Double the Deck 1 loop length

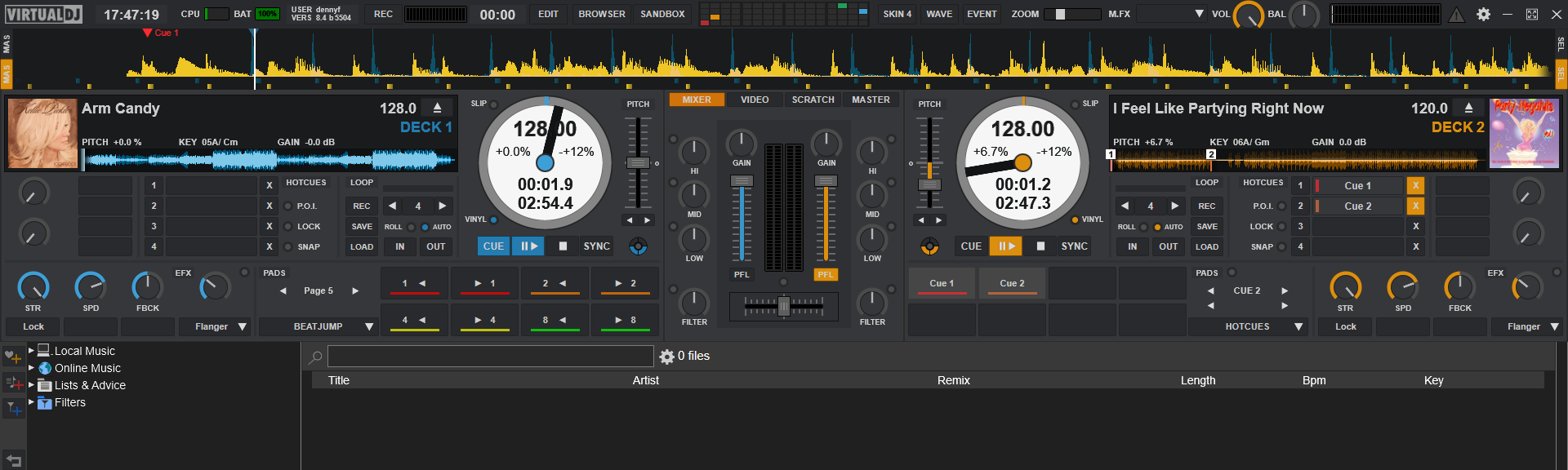click(x=443, y=206)
